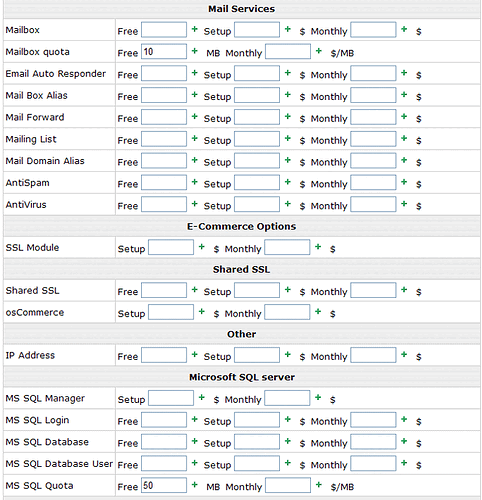482x500 pixels.
Task: Click plus icon after Mailbox quota Free field
Action: (195, 51)
